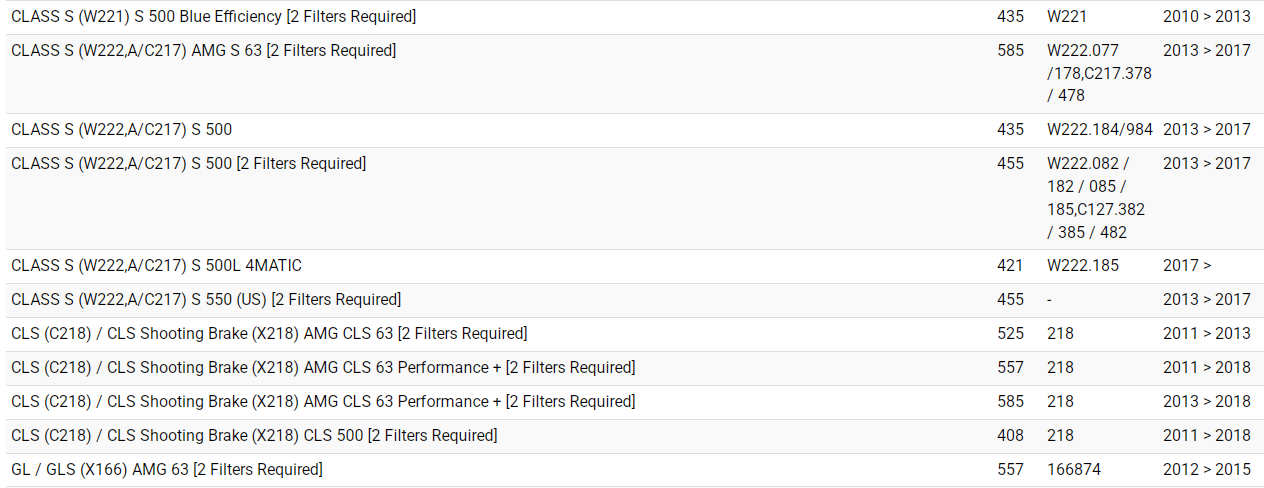Image resolution: width=1264 pixels, height=488 pixels.
Task: Click the AMG CLS 63 525hp row name
Action: tap(269, 334)
